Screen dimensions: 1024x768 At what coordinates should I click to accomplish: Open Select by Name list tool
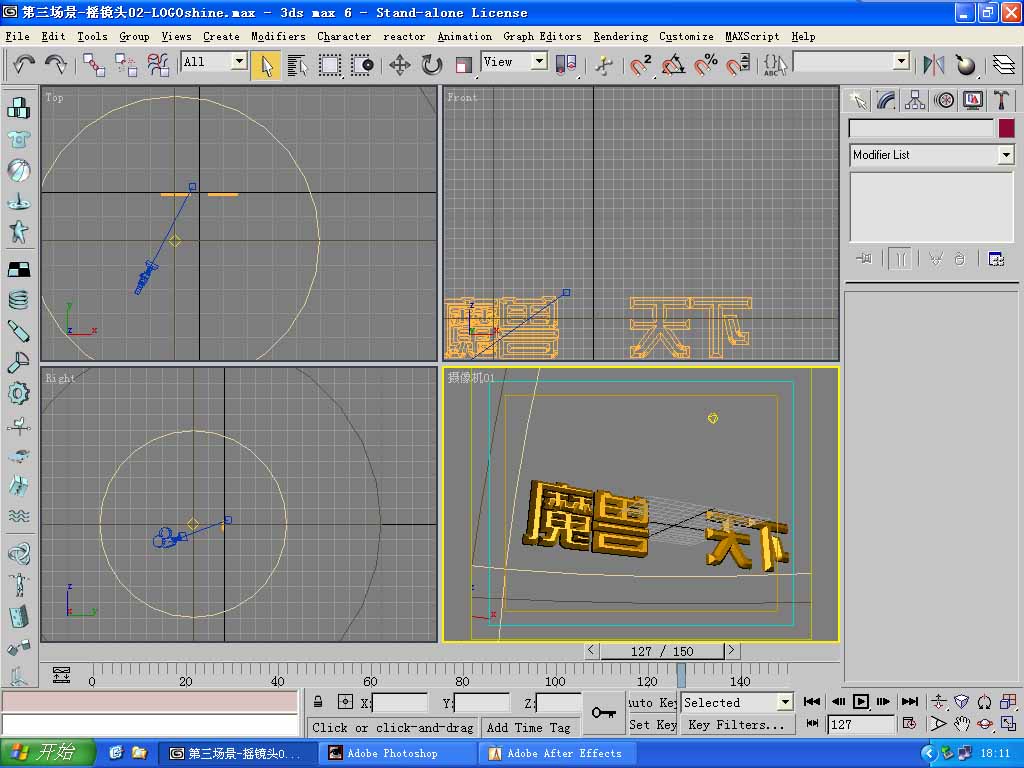[297, 65]
